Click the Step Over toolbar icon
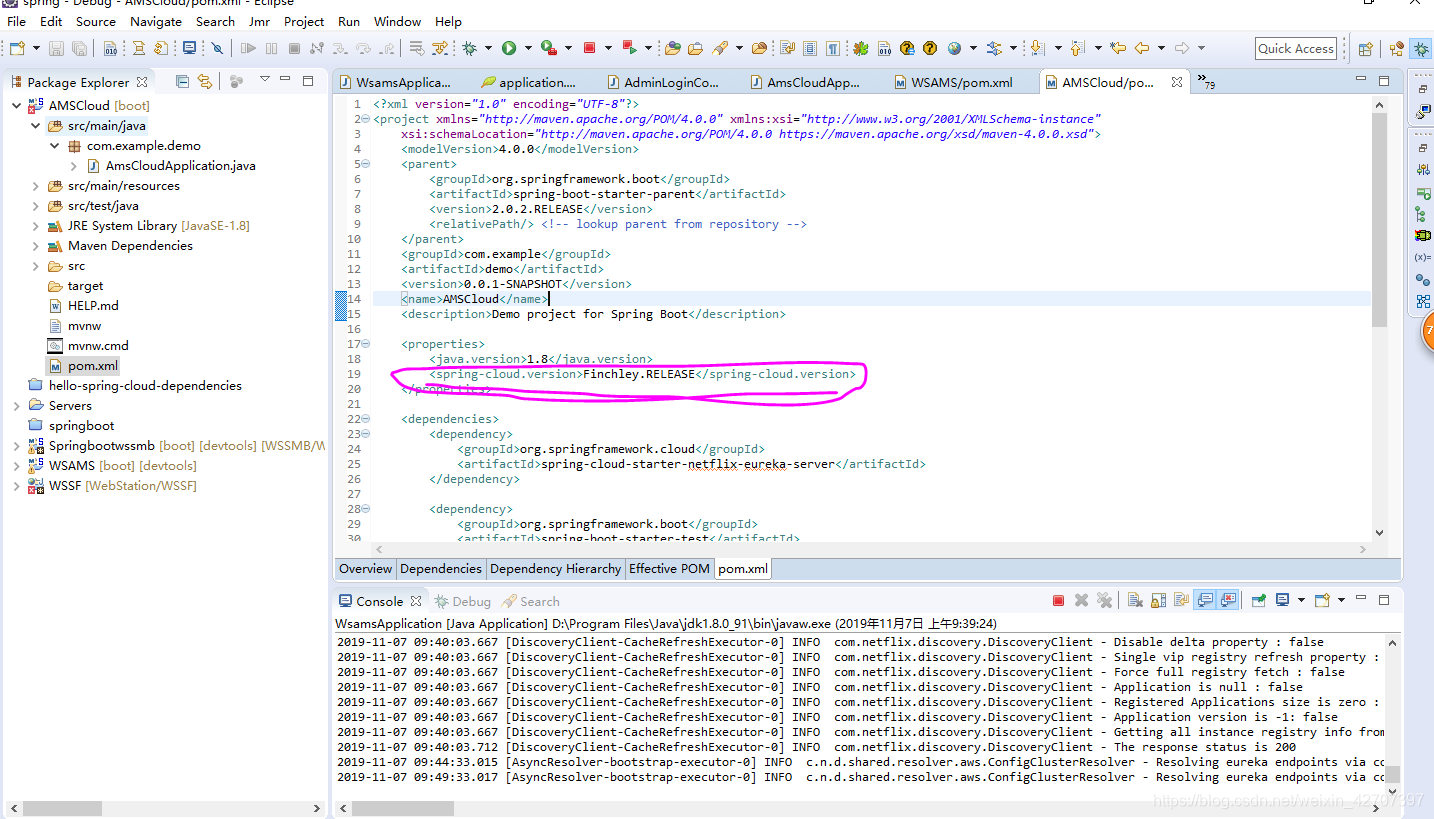 tap(363, 48)
